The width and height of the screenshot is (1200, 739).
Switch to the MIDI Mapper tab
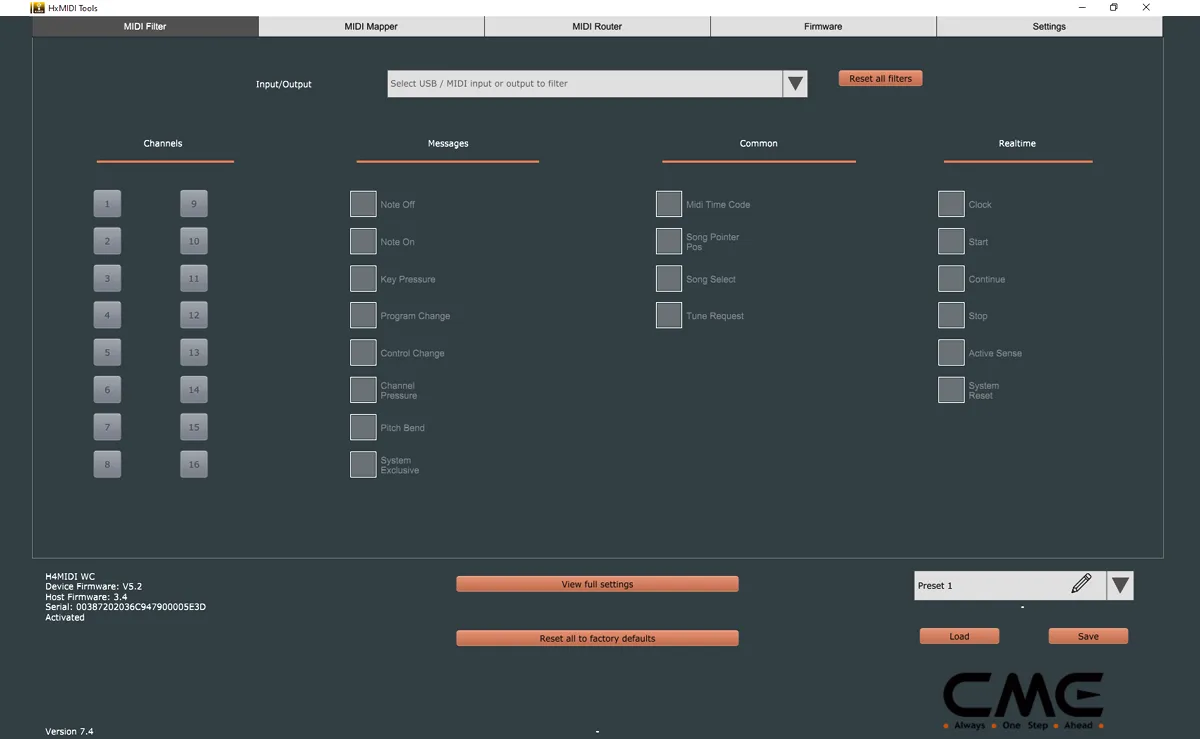[x=370, y=26]
